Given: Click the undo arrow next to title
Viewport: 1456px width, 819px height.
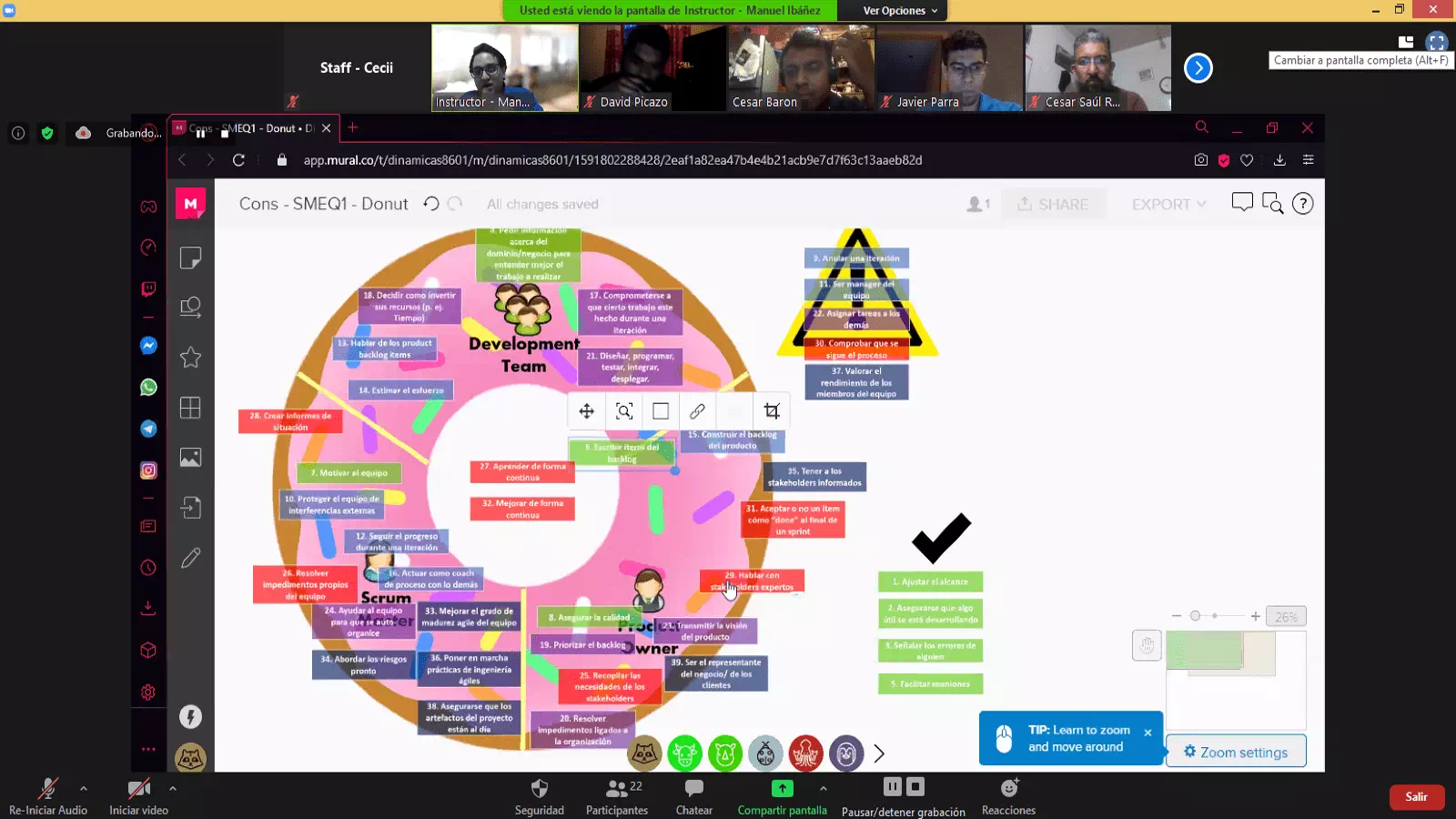Looking at the screenshot, I should coord(431,204).
